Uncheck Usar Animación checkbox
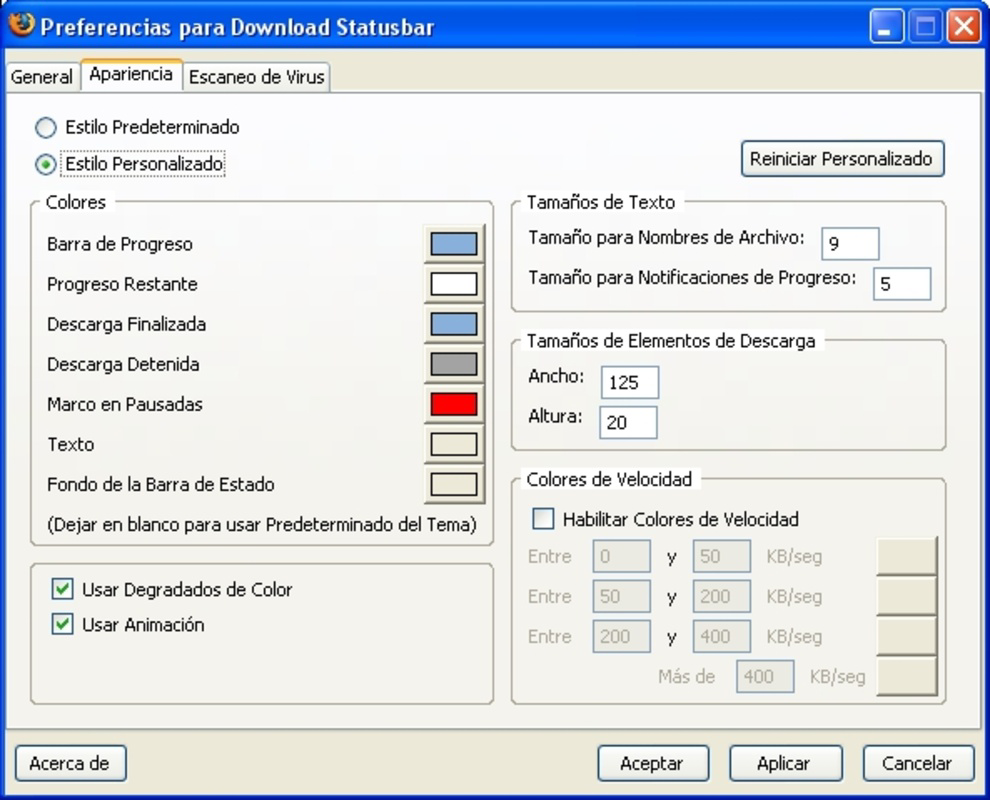Viewport: 990px width, 800px height. pos(62,624)
